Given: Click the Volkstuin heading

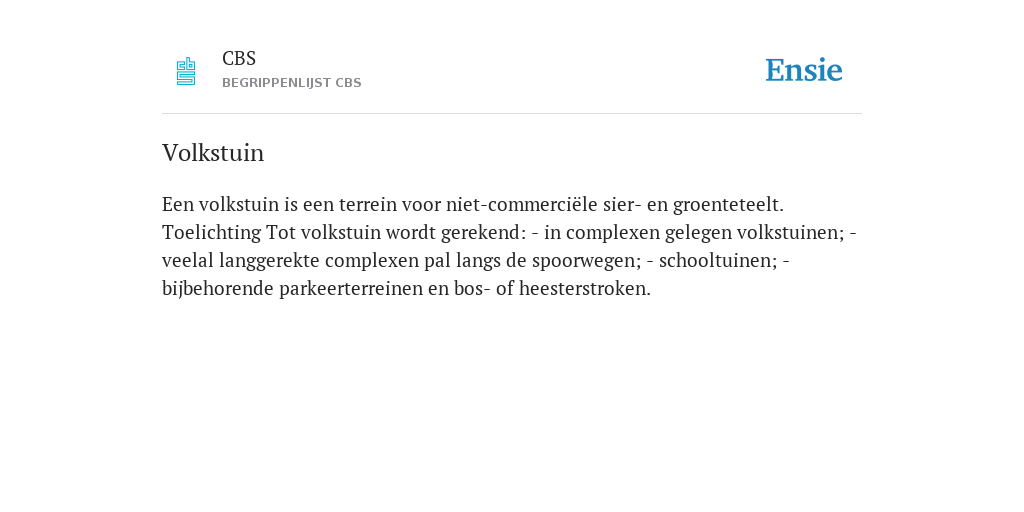Looking at the screenshot, I should click(x=213, y=153).
